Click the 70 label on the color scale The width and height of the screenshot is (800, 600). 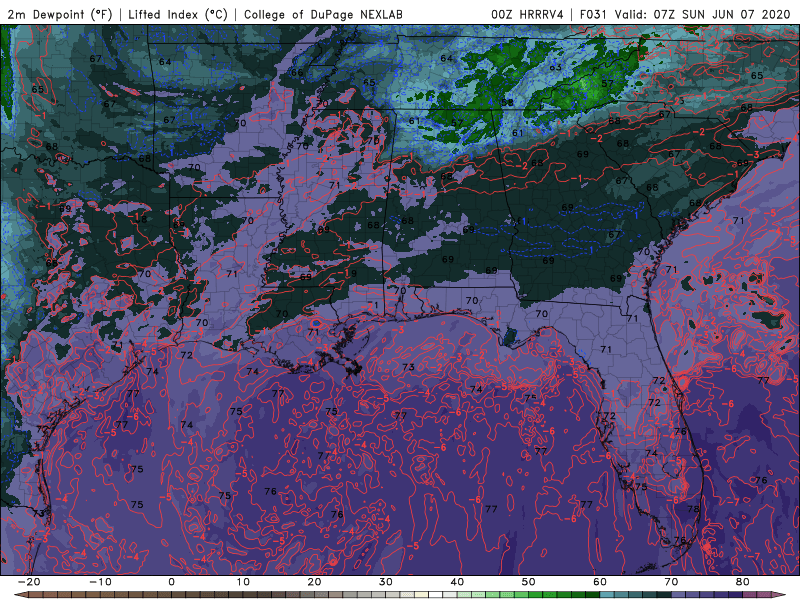(671, 582)
